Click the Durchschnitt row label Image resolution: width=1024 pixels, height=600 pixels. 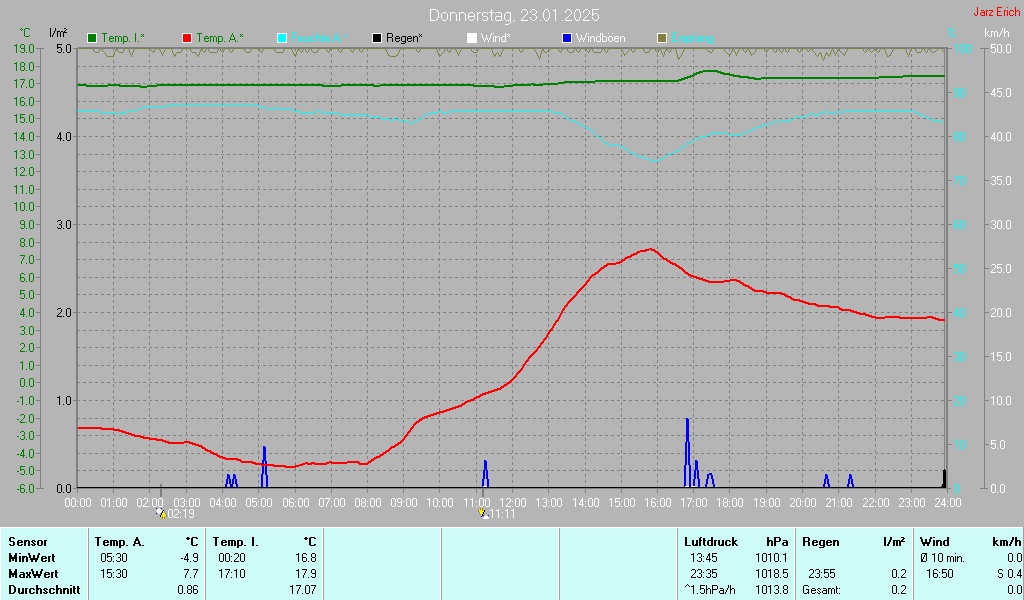pyautogui.click(x=41, y=590)
